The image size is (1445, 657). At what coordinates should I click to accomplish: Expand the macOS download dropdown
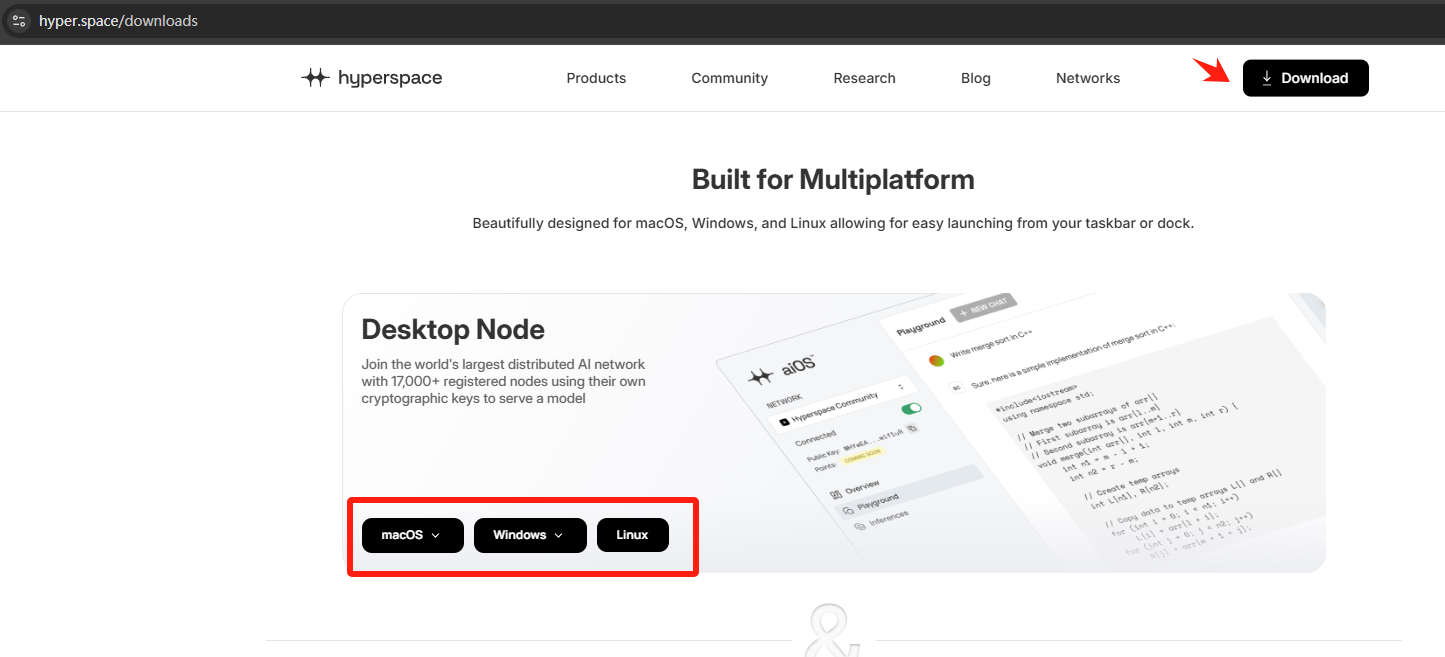click(x=412, y=535)
